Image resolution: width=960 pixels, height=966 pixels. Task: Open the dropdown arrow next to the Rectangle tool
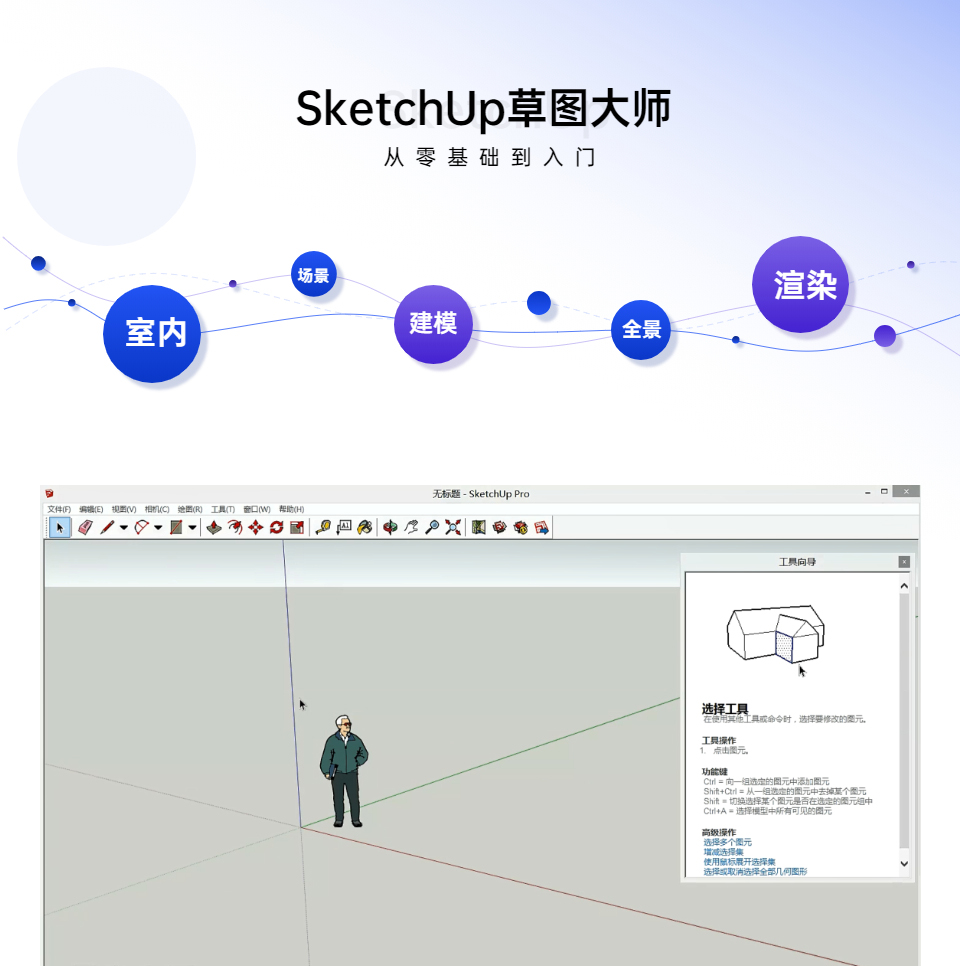tap(192, 527)
